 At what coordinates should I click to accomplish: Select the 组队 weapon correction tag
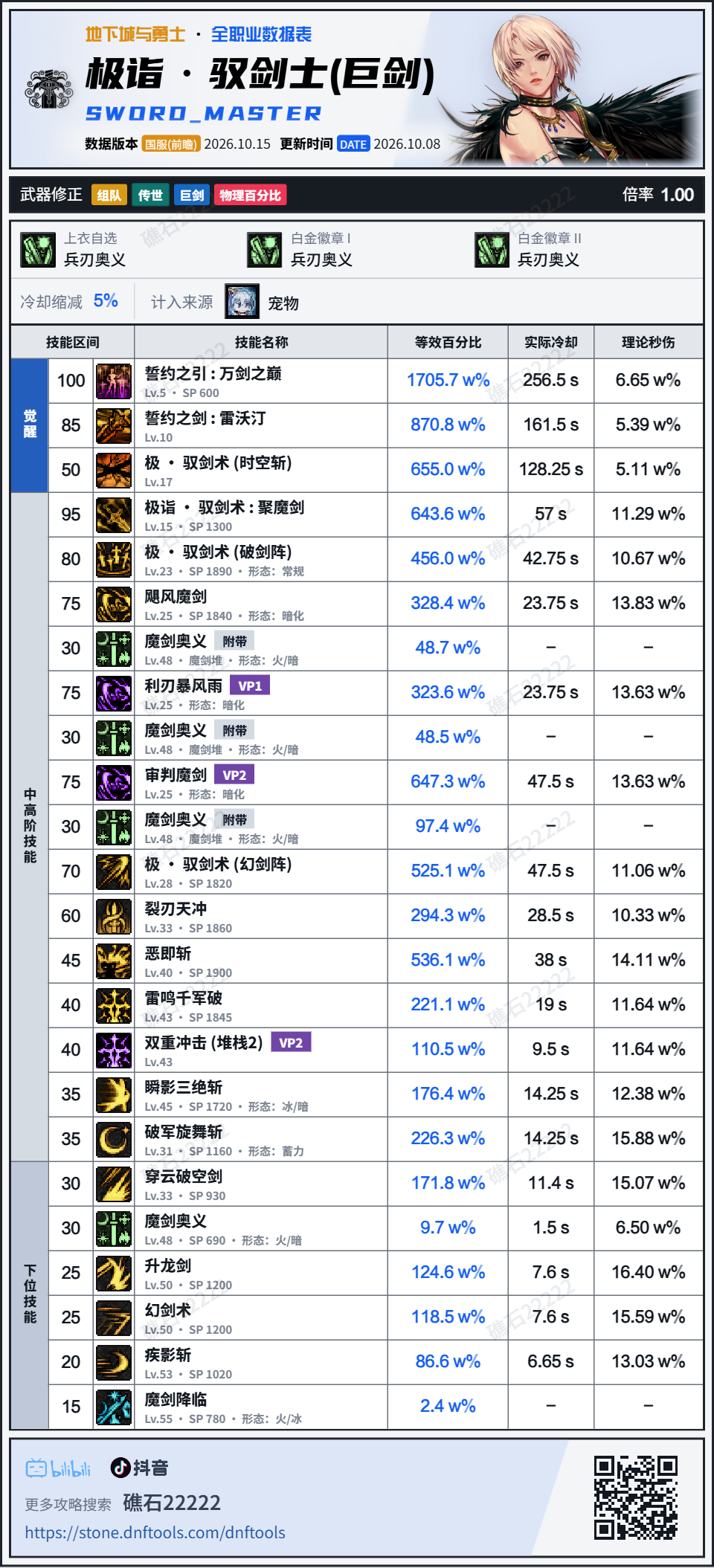tap(109, 195)
